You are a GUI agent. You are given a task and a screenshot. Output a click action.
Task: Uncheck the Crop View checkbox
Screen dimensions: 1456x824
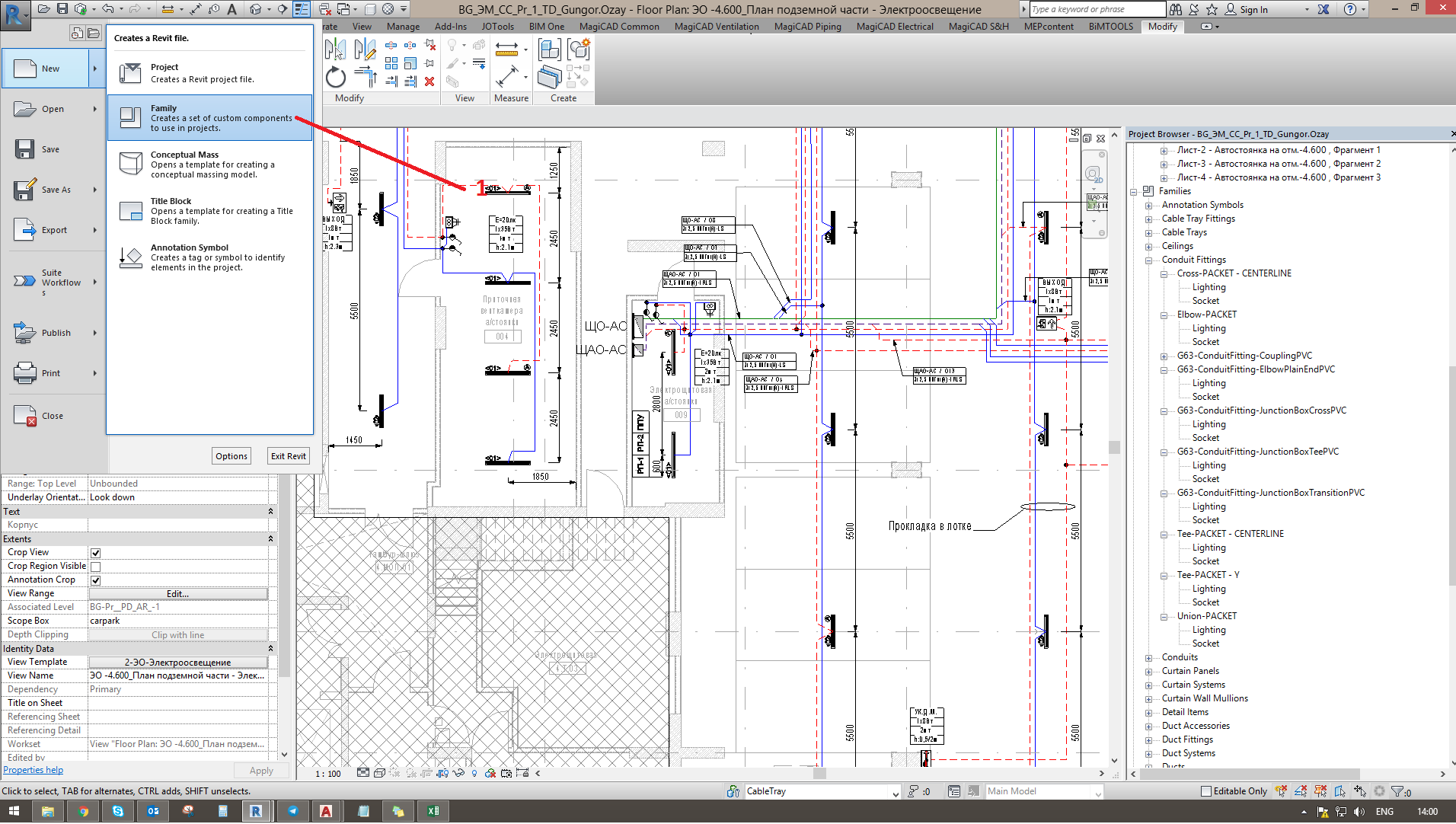point(96,552)
